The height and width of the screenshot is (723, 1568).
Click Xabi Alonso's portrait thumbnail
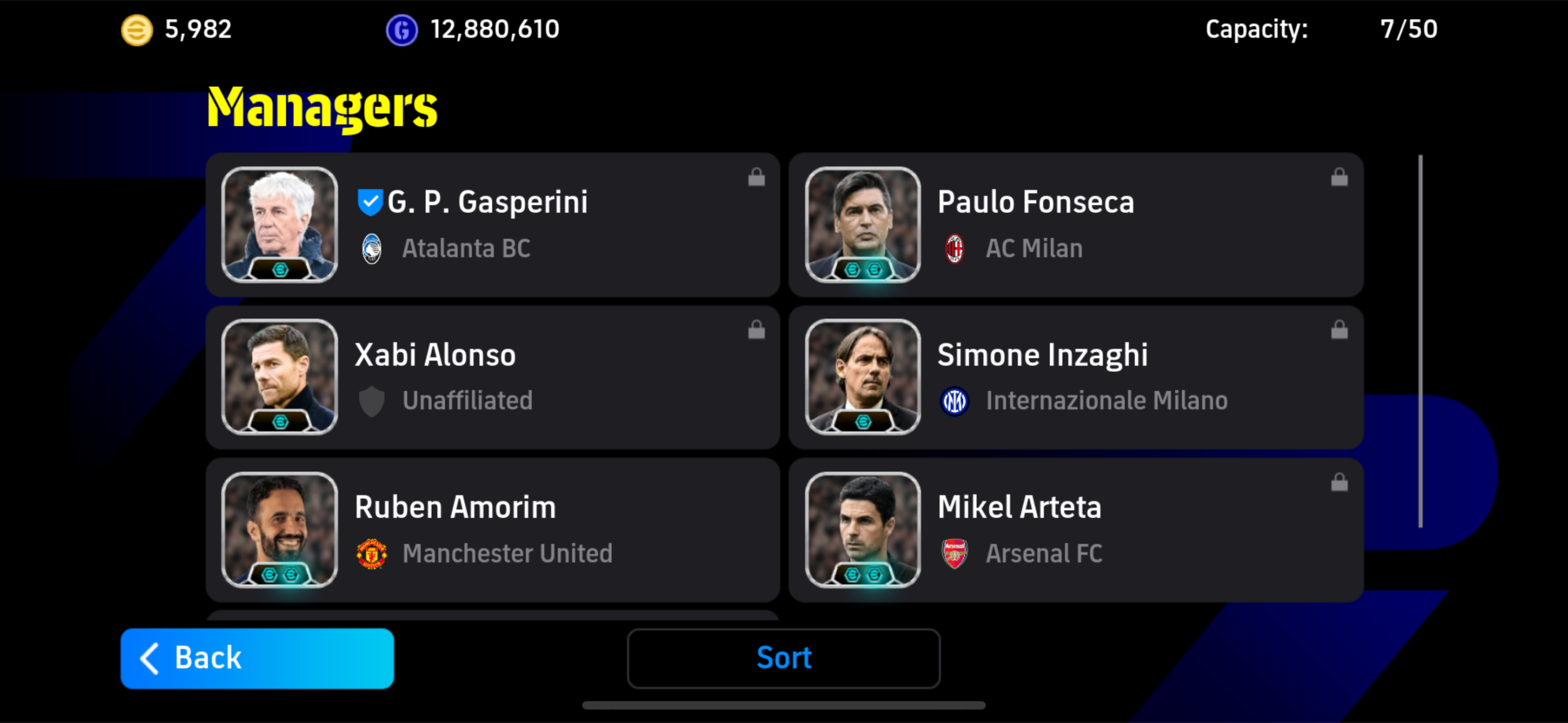(x=280, y=376)
